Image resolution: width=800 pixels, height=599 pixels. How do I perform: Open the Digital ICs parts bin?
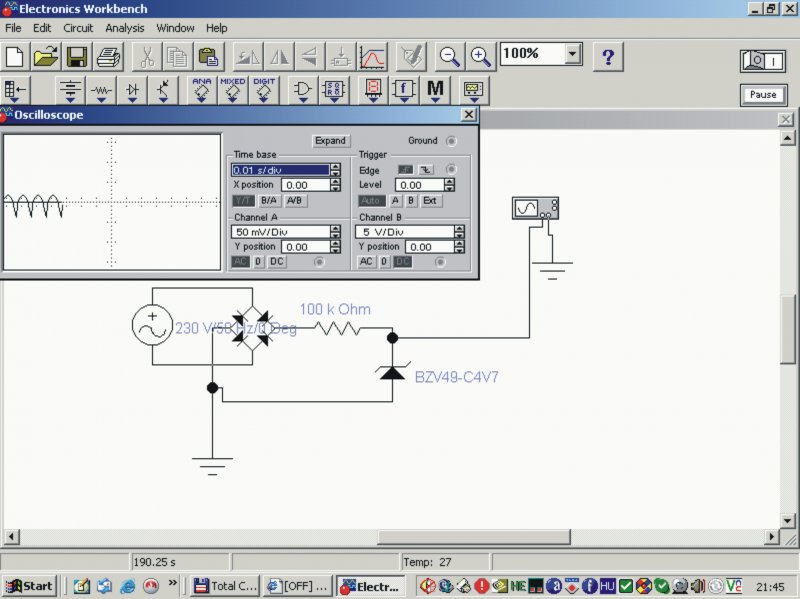[x=264, y=90]
